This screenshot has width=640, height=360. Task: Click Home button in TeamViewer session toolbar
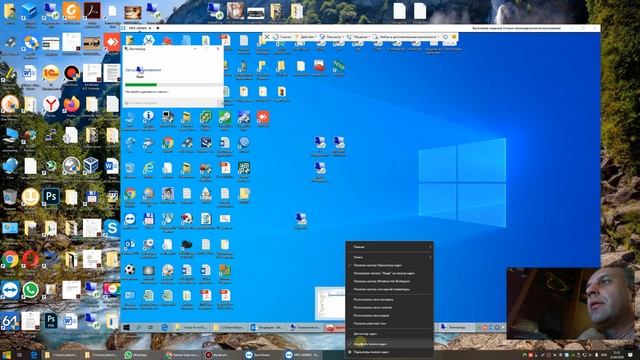[x=282, y=37]
